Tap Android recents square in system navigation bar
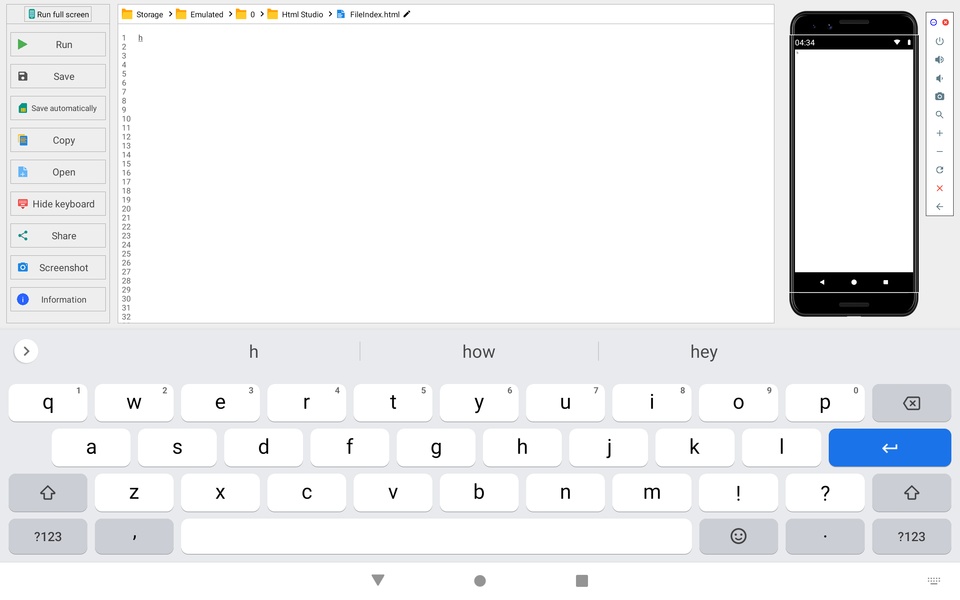Image resolution: width=960 pixels, height=600 pixels. click(582, 580)
